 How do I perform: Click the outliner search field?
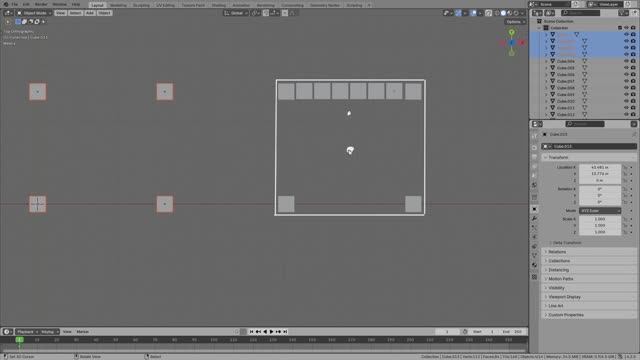580,13
